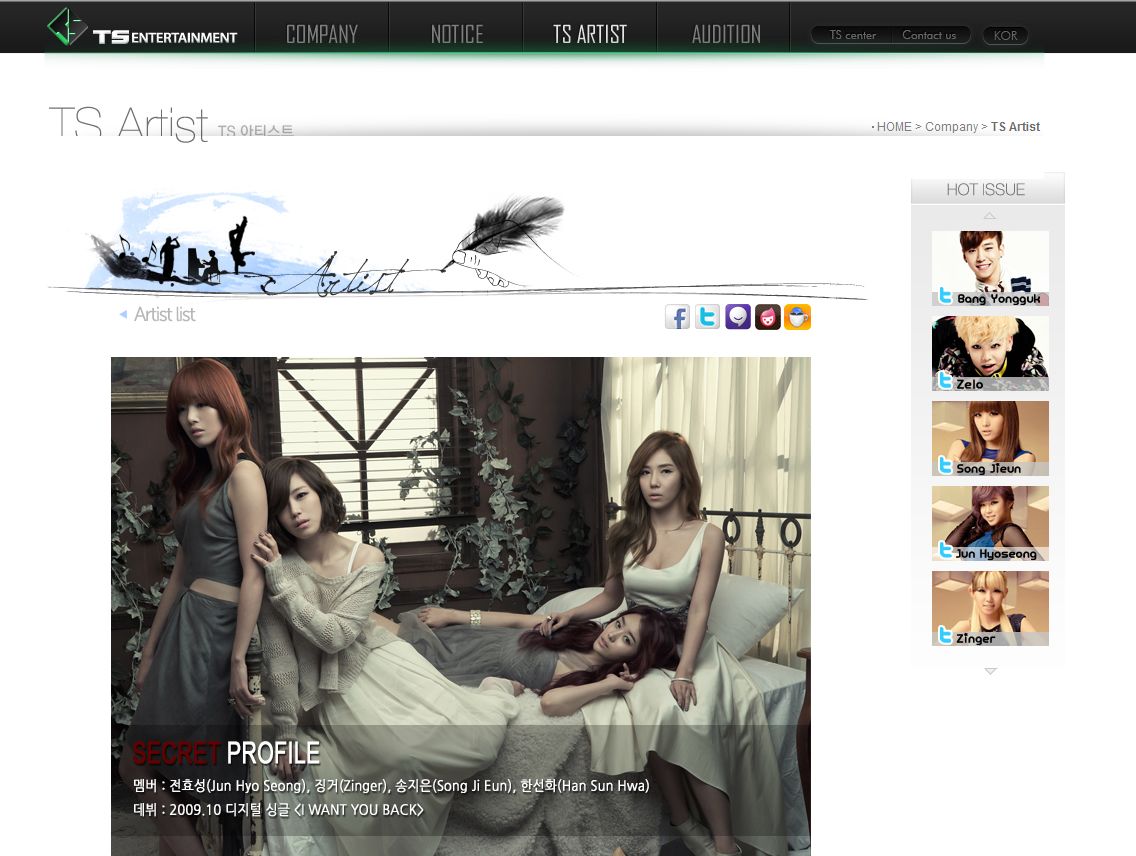This screenshot has width=1136, height=856.
Task: Click the orange coffee cup share icon
Action: tap(797, 317)
